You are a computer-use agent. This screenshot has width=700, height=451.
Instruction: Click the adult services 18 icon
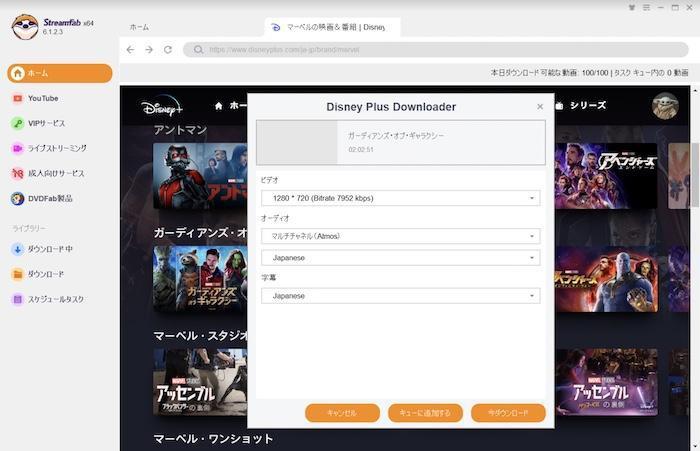click(17, 173)
